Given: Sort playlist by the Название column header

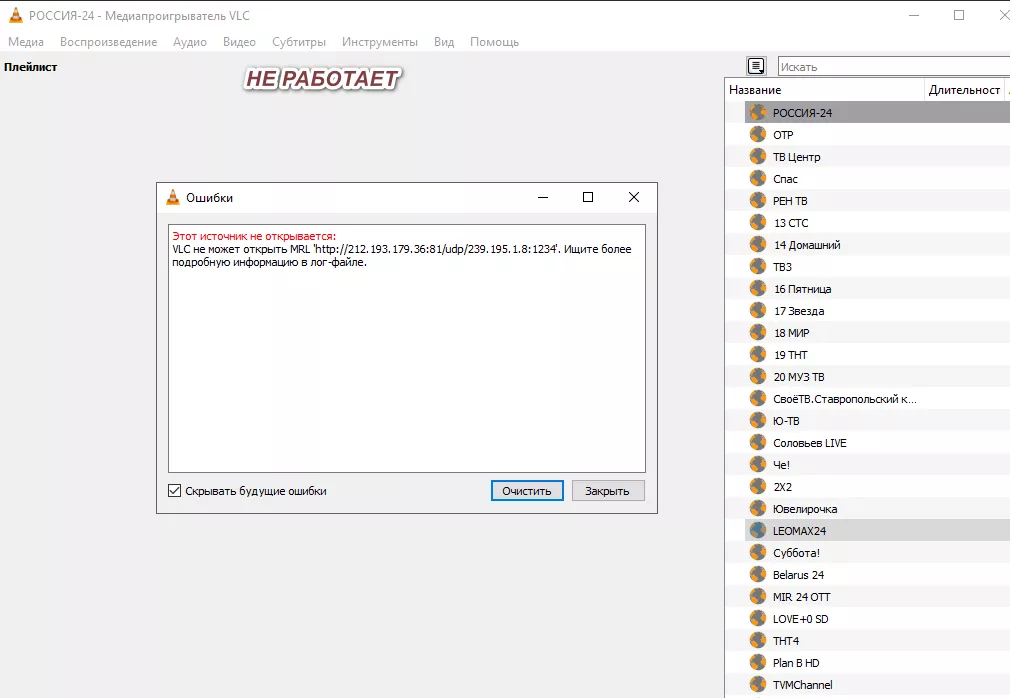Looking at the screenshot, I should click(824, 90).
